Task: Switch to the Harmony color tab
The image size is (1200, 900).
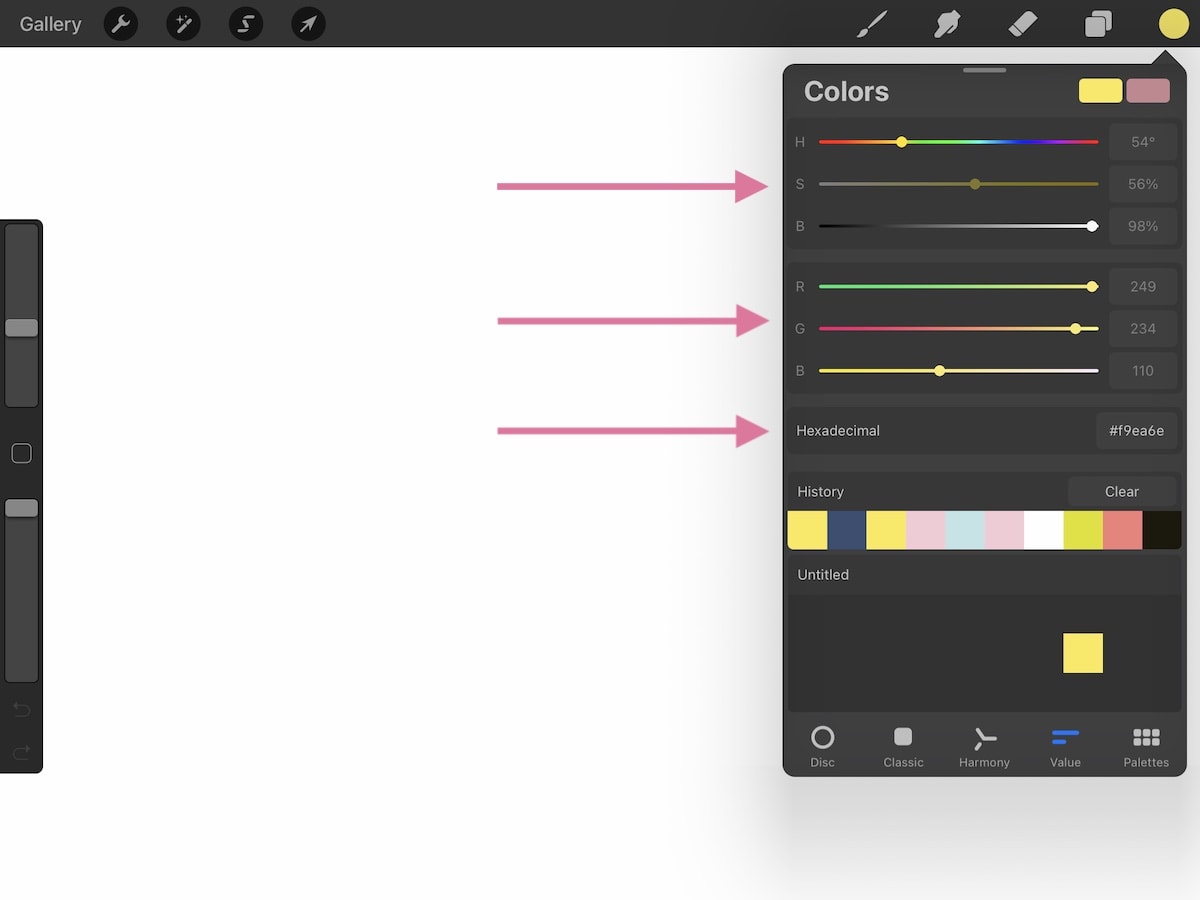Action: [984, 747]
